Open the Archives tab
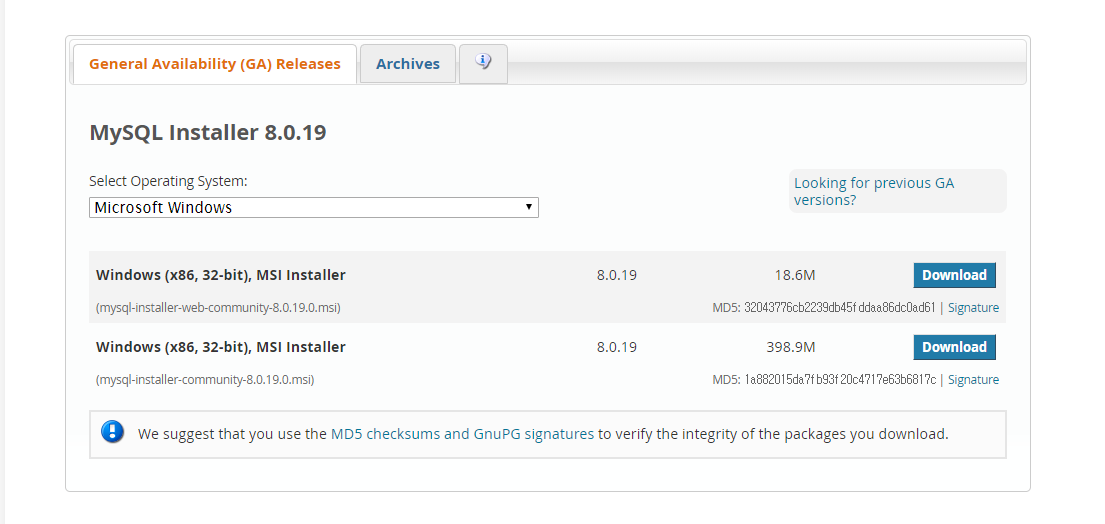 408,64
